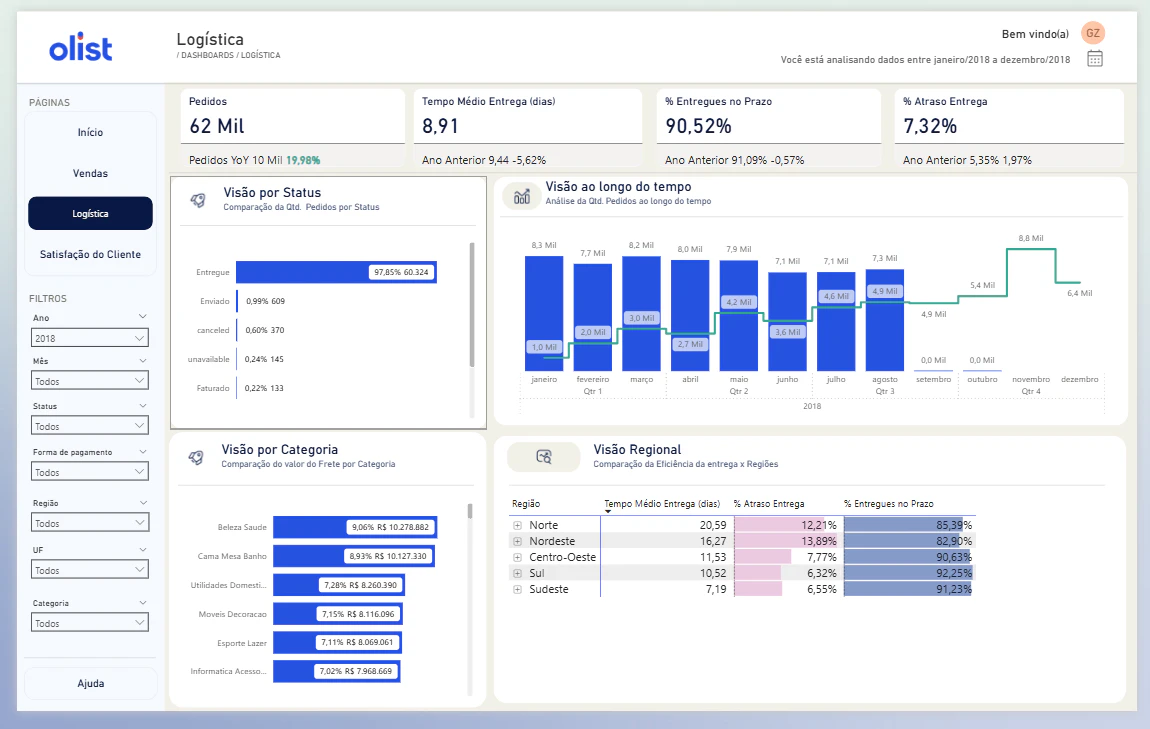Open the Região filter dropdown
The height and width of the screenshot is (729, 1150).
click(89, 523)
